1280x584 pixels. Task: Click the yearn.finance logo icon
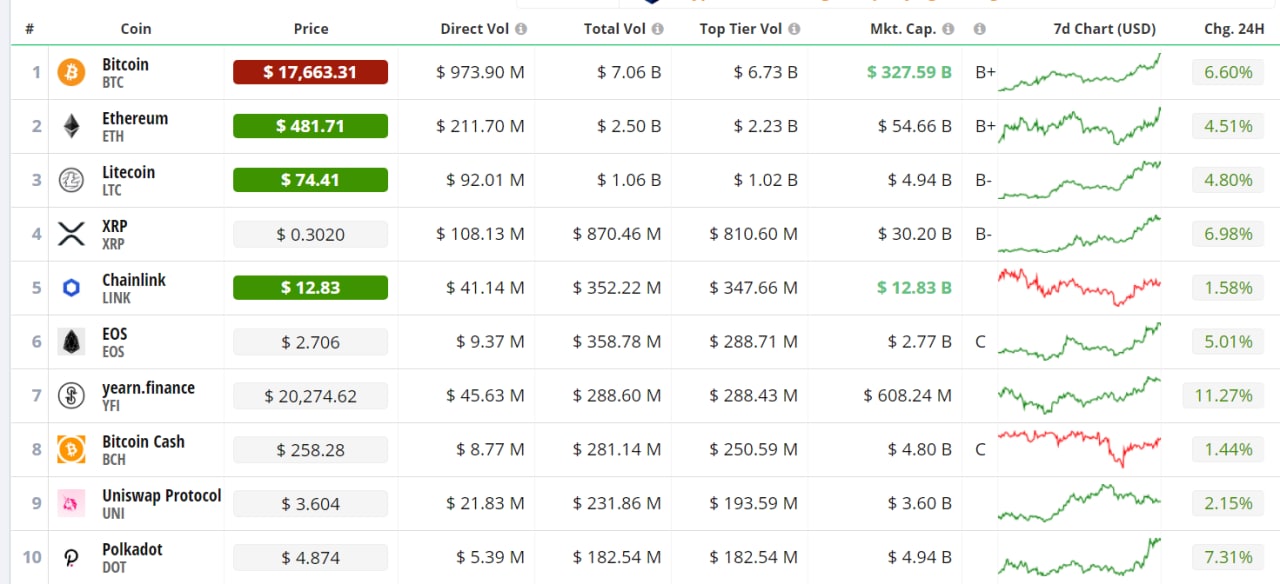tap(71, 396)
